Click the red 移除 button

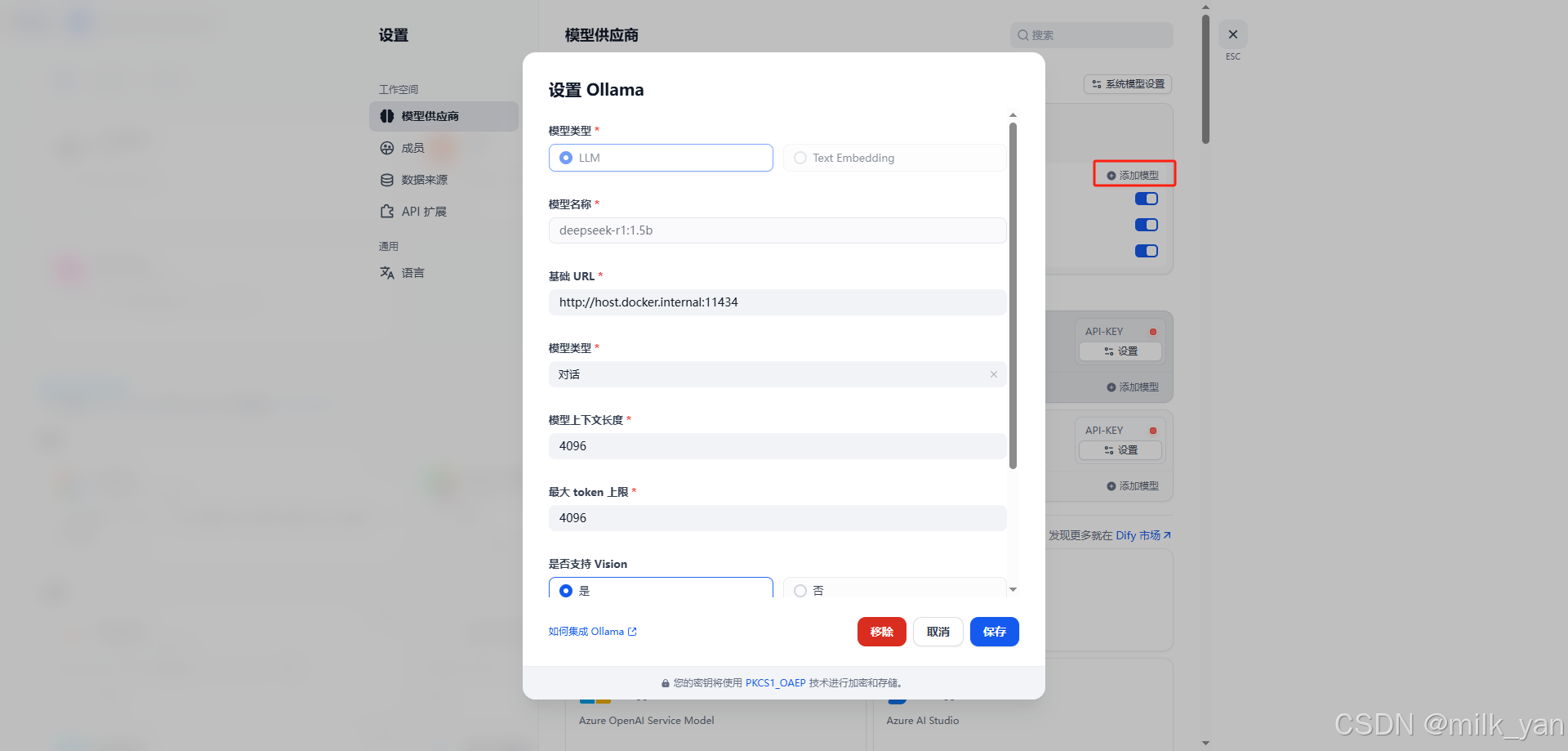[882, 632]
